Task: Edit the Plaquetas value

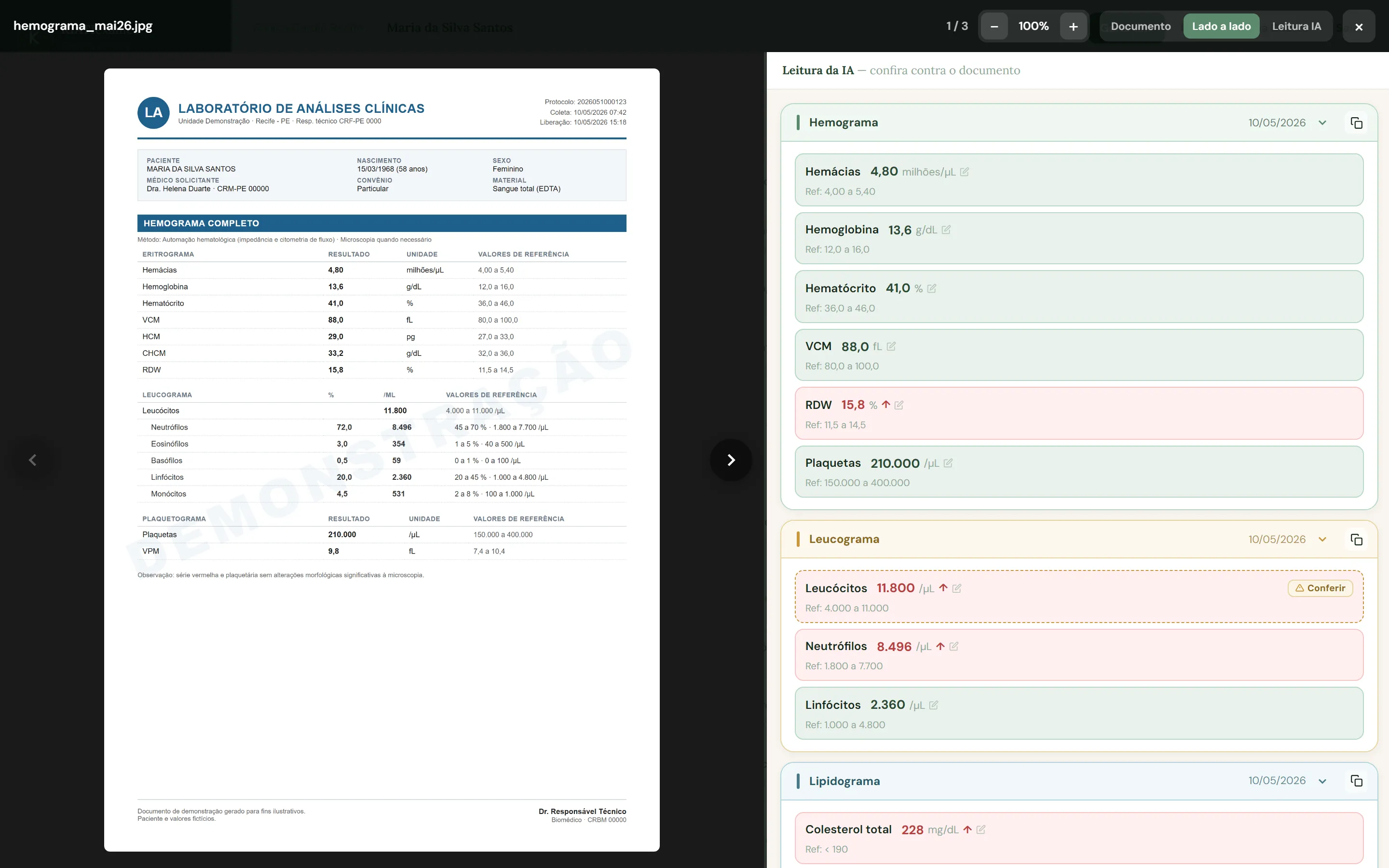Action: pyautogui.click(x=948, y=463)
